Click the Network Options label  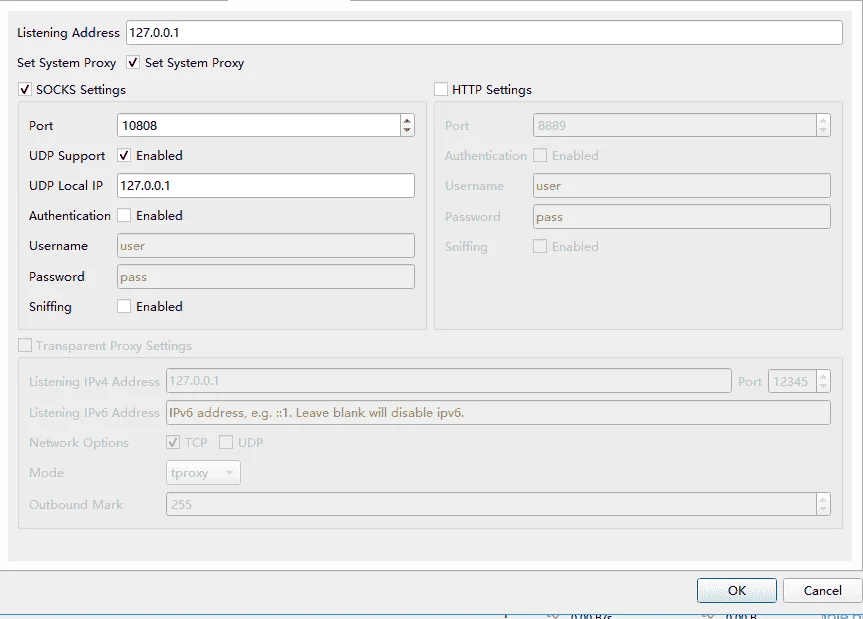pyautogui.click(x=79, y=442)
